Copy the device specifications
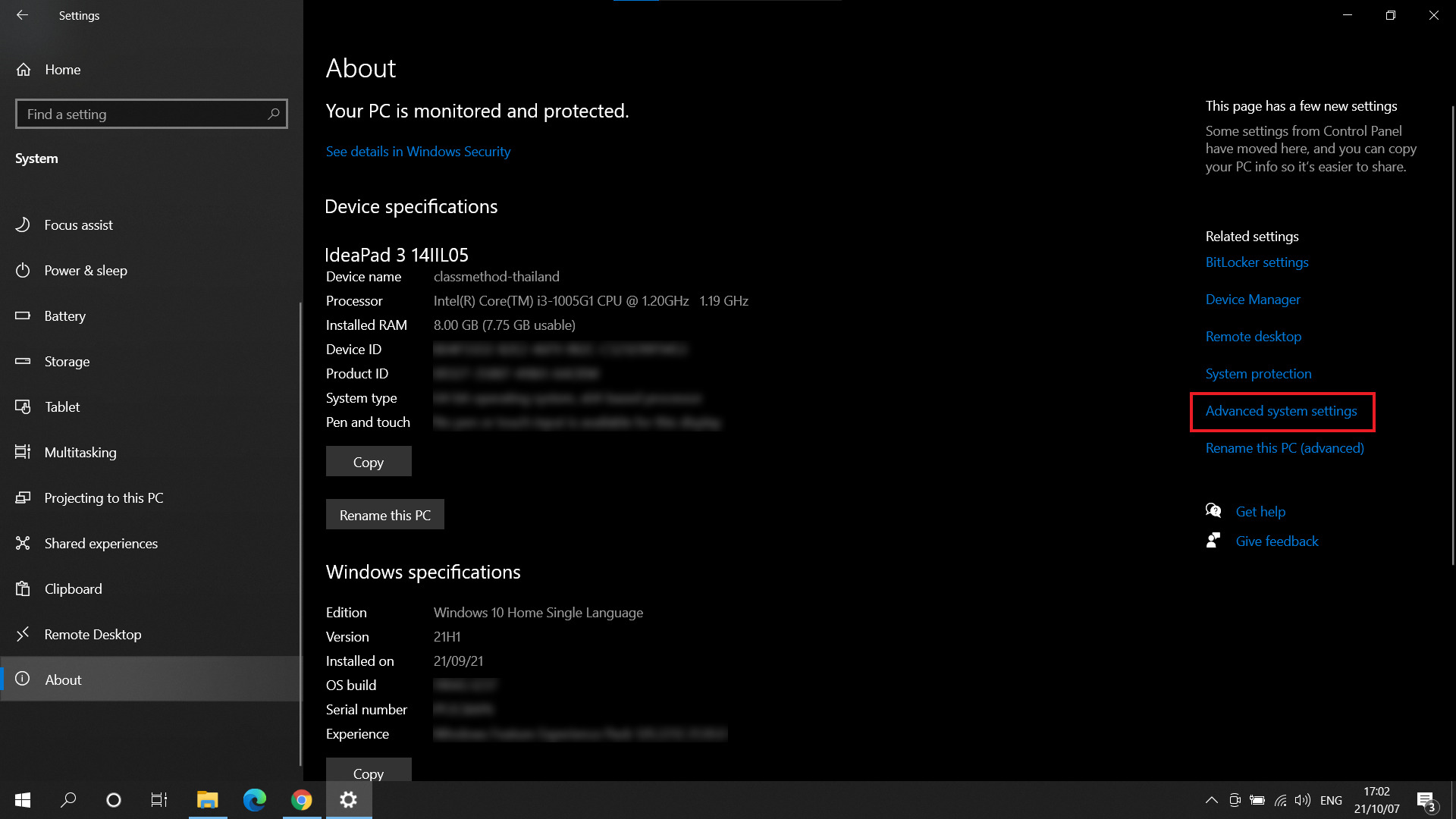The image size is (1456, 819). (x=369, y=461)
